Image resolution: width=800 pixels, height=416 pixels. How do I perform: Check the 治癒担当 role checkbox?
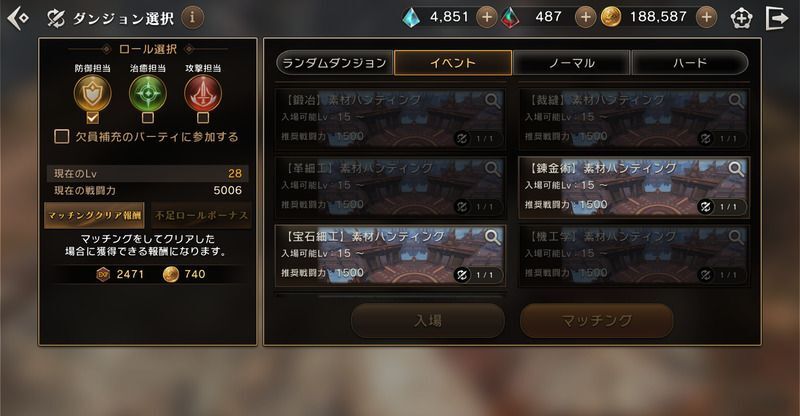[147, 118]
